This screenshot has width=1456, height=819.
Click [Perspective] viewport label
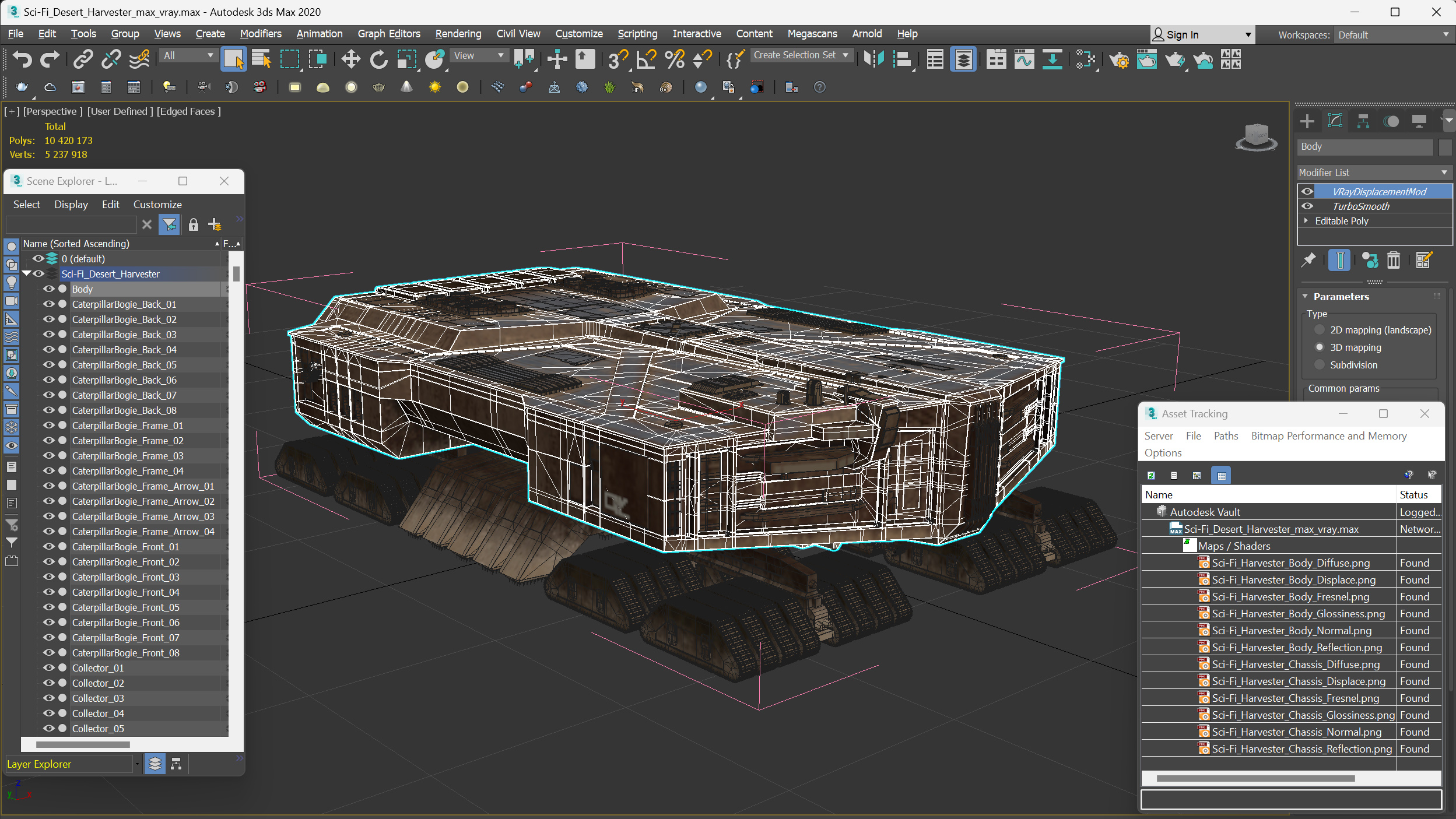52,111
